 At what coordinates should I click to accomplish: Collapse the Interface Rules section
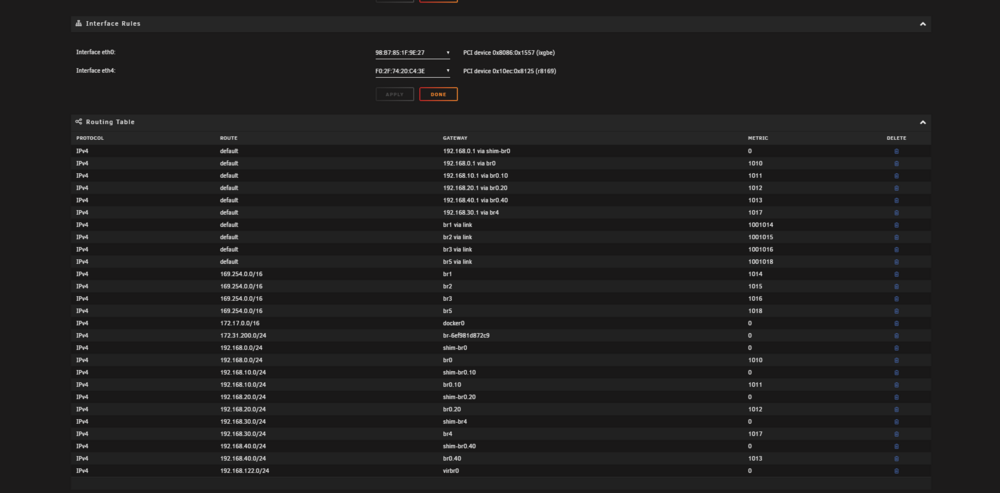922,24
